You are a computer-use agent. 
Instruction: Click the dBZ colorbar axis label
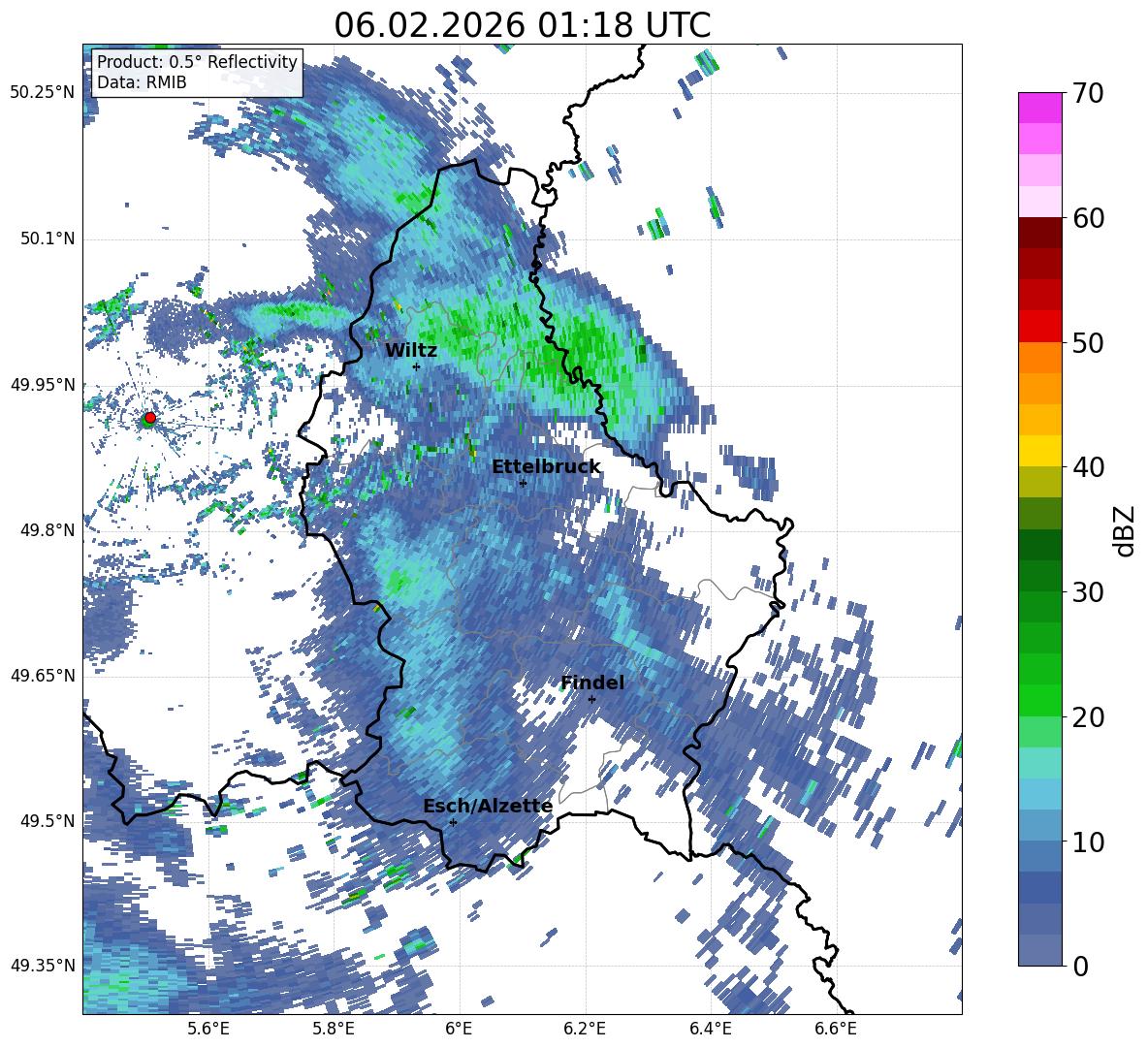pyautogui.click(x=1125, y=530)
